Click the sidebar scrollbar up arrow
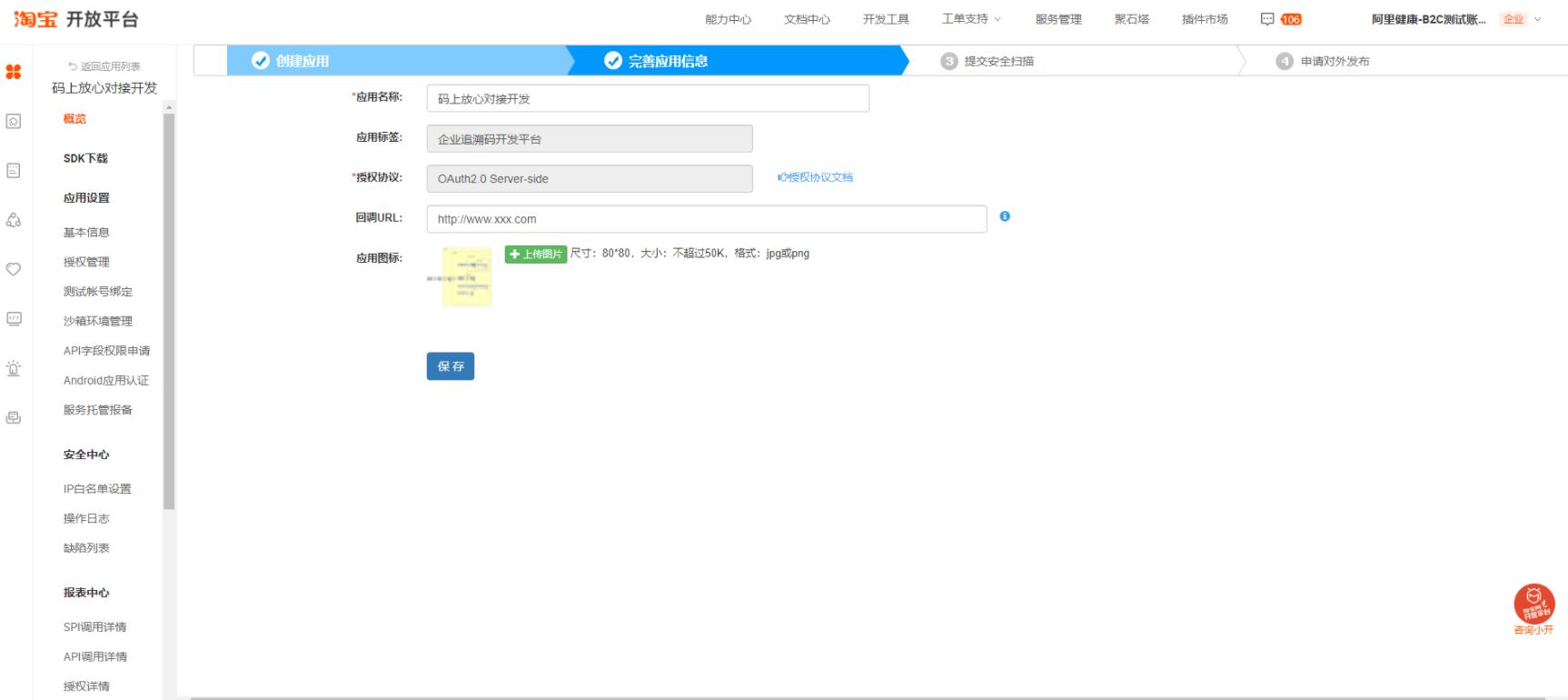This screenshot has height=700, width=1568. (169, 108)
